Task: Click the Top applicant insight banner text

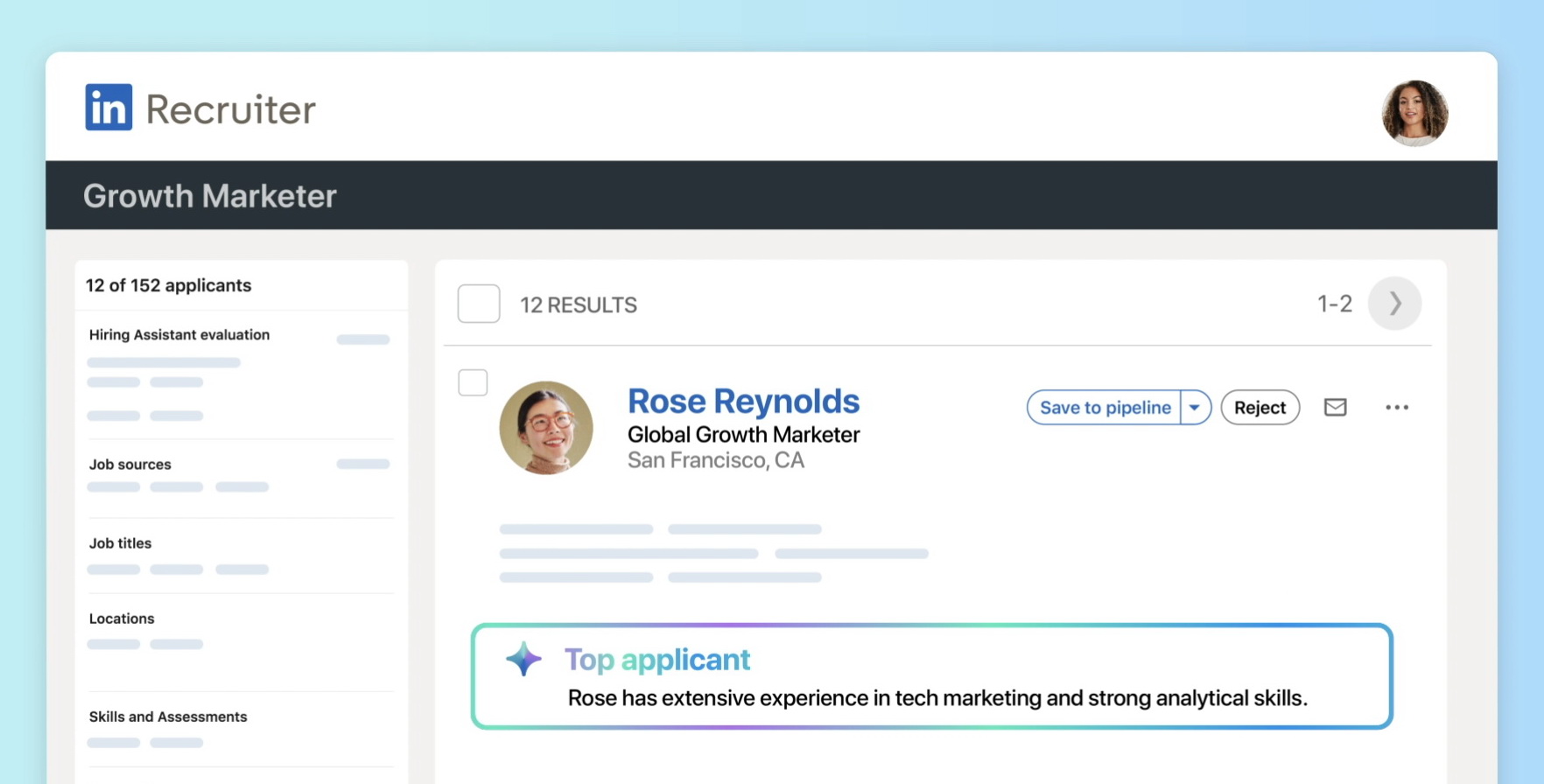Action: point(937,698)
